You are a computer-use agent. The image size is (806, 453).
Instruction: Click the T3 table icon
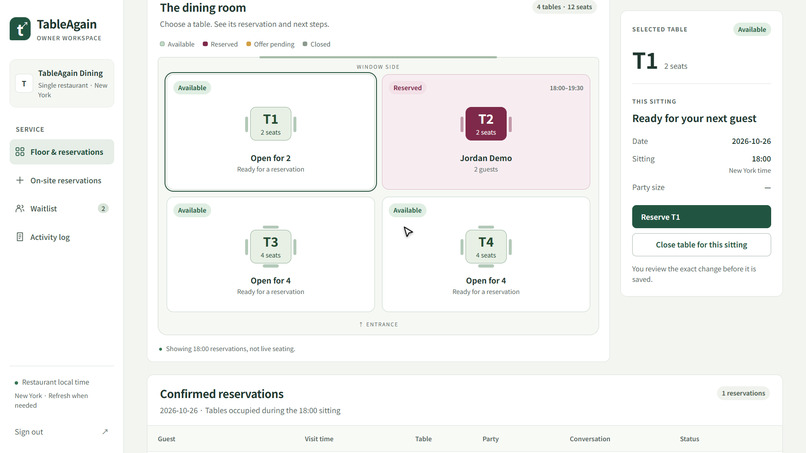[x=270, y=247]
